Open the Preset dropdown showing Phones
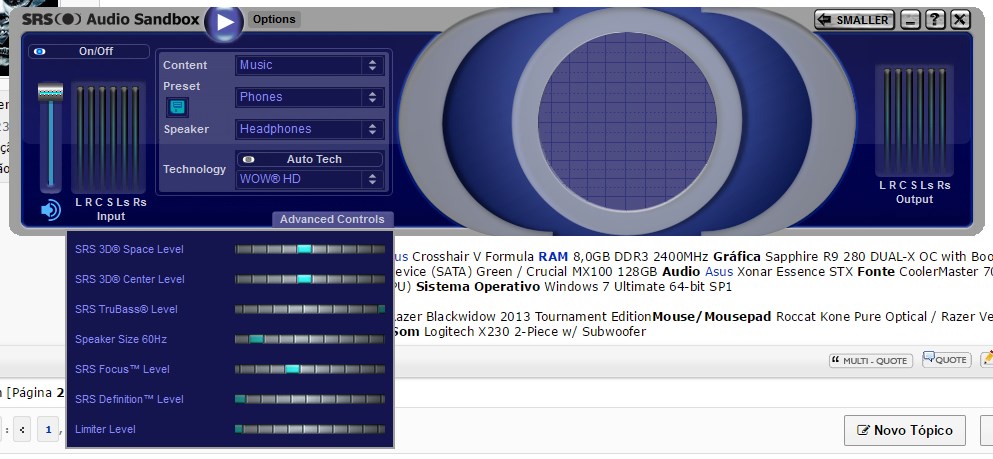 310,97
